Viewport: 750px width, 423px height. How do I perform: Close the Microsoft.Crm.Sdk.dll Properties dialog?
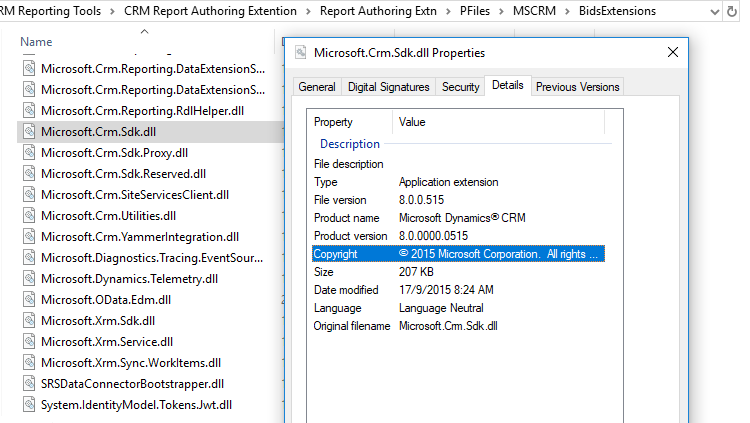pyautogui.click(x=673, y=52)
